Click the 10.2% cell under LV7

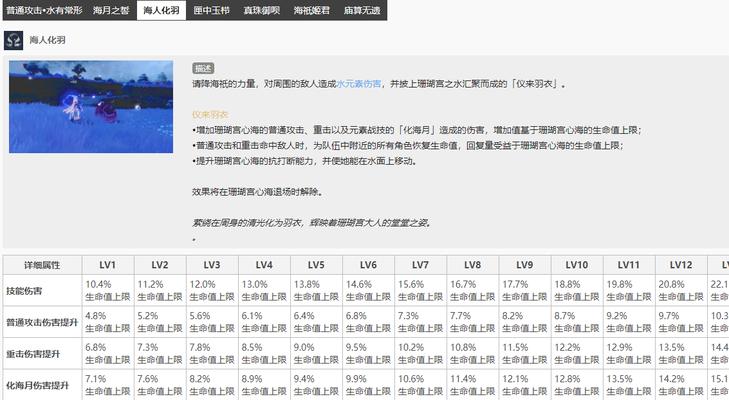[x=420, y=354]
